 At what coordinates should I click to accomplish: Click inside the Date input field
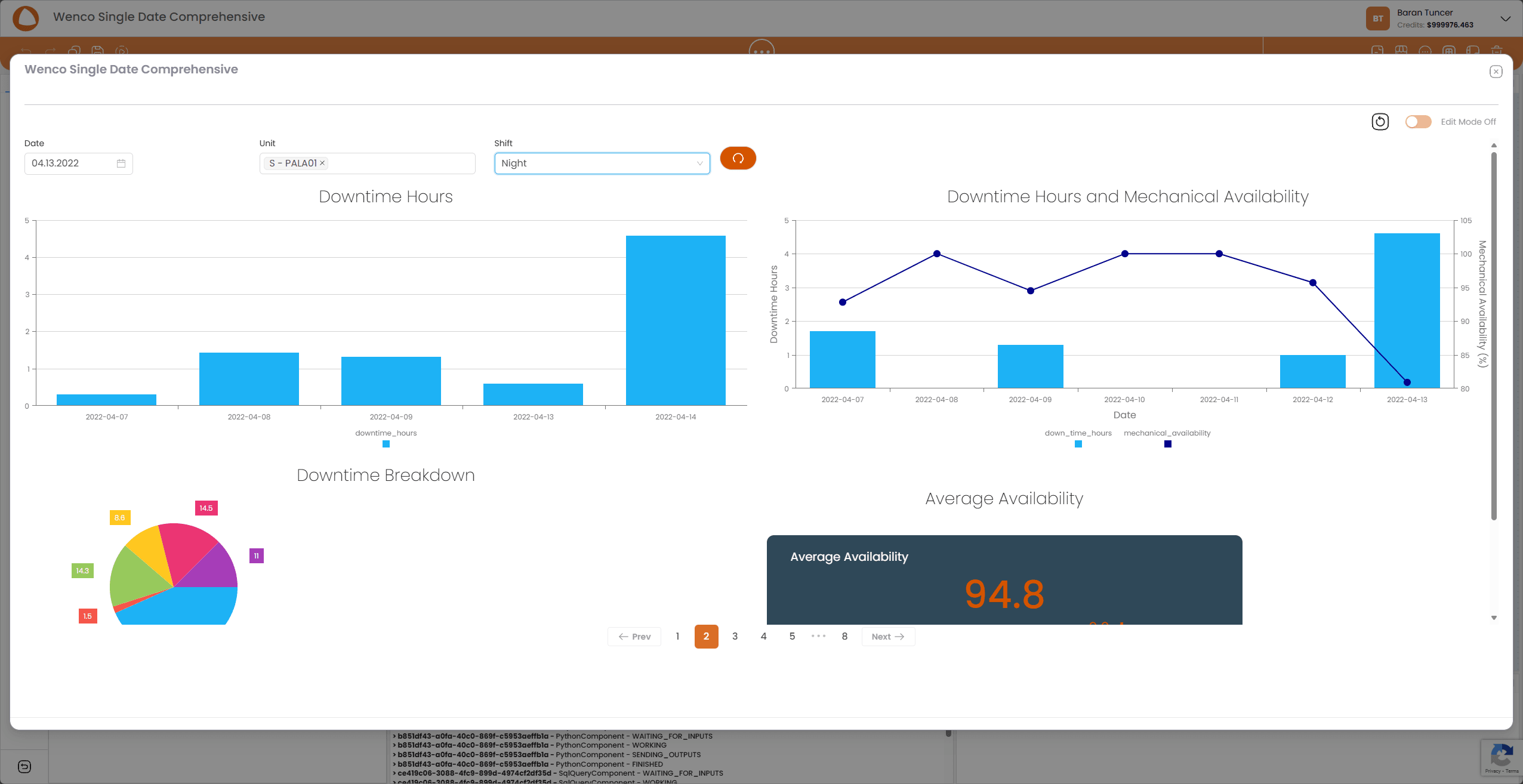tap(66, 163)
